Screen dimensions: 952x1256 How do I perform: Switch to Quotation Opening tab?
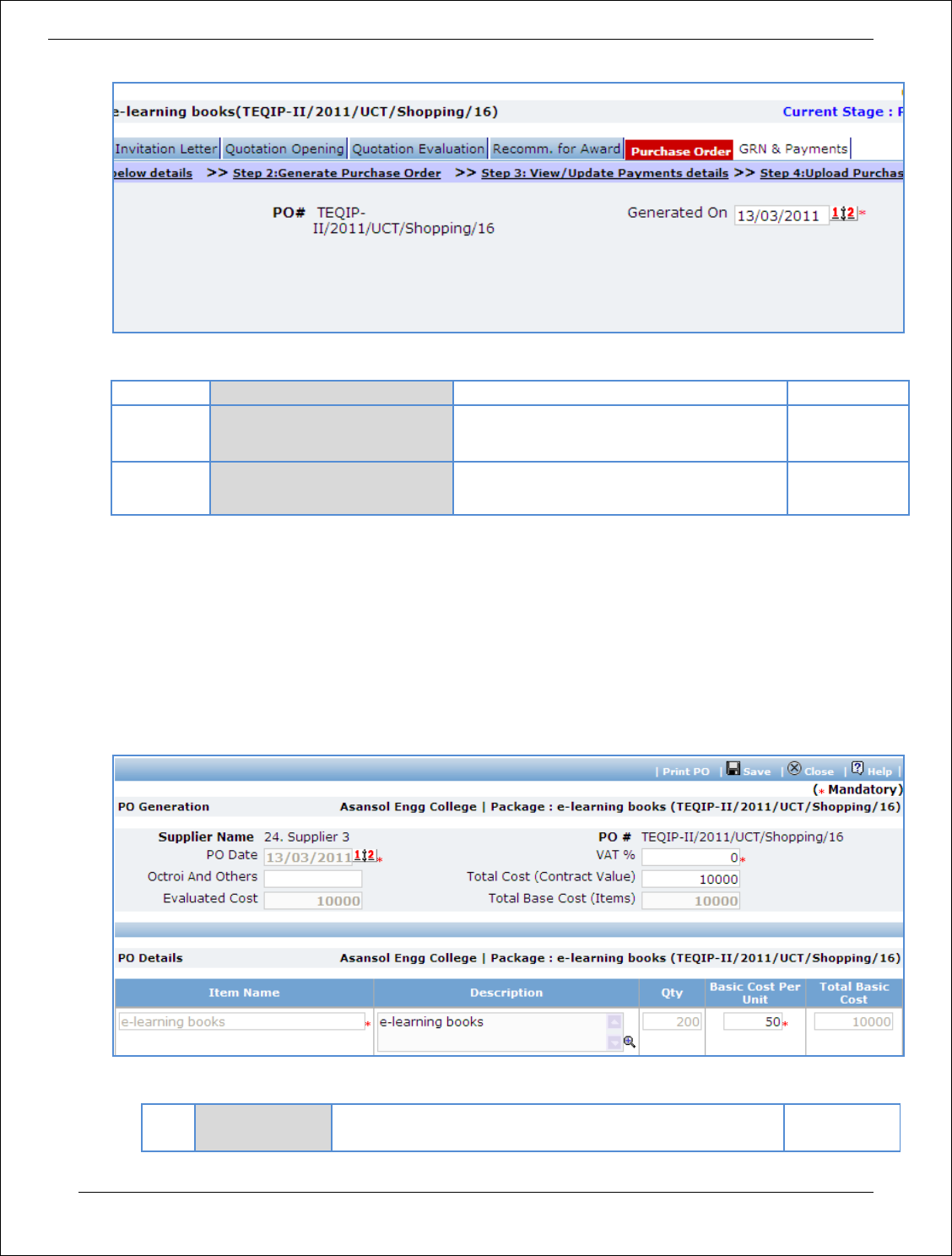pos(284,149)
